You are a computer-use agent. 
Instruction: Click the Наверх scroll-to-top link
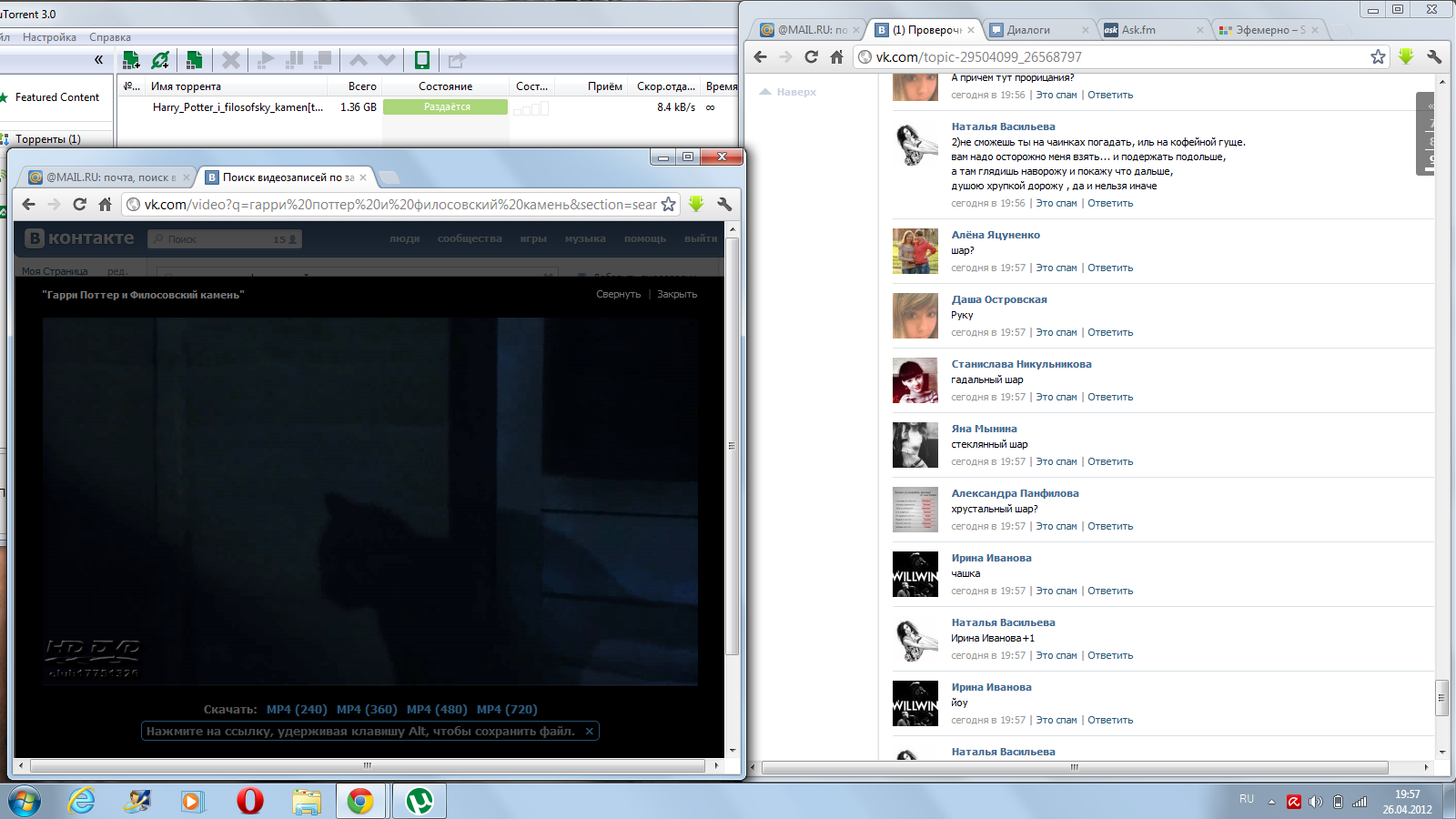click(x=788, y=92)
